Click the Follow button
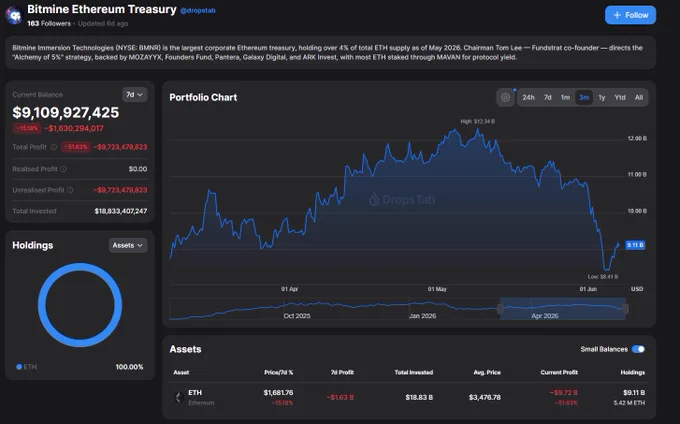 (x=631, y=15)
